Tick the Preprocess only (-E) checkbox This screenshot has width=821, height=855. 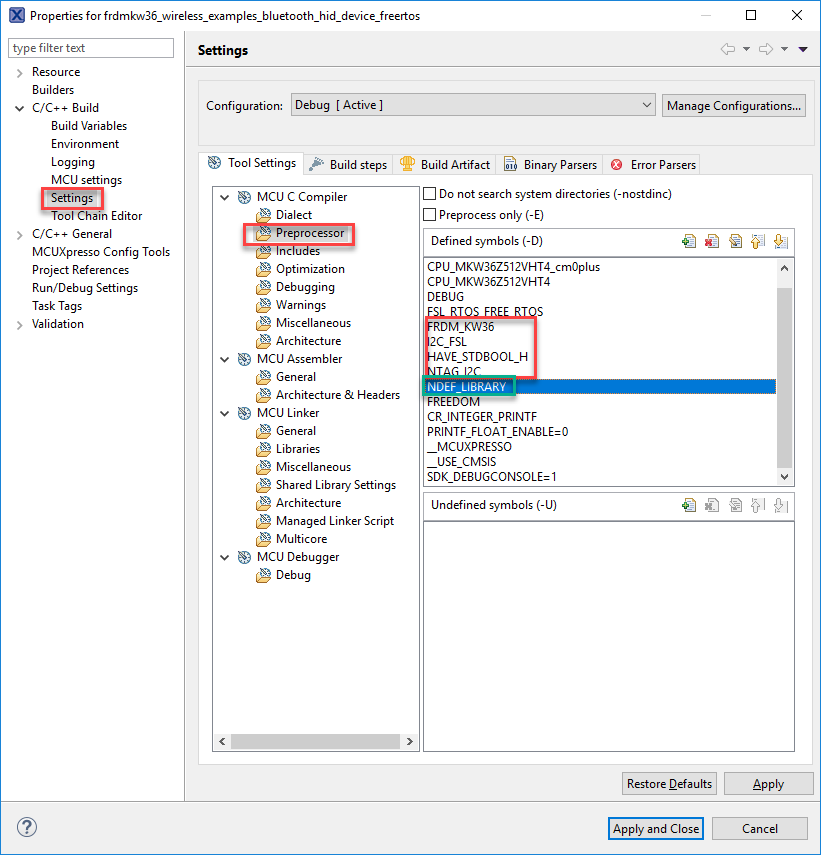click(x=430, y=215)
